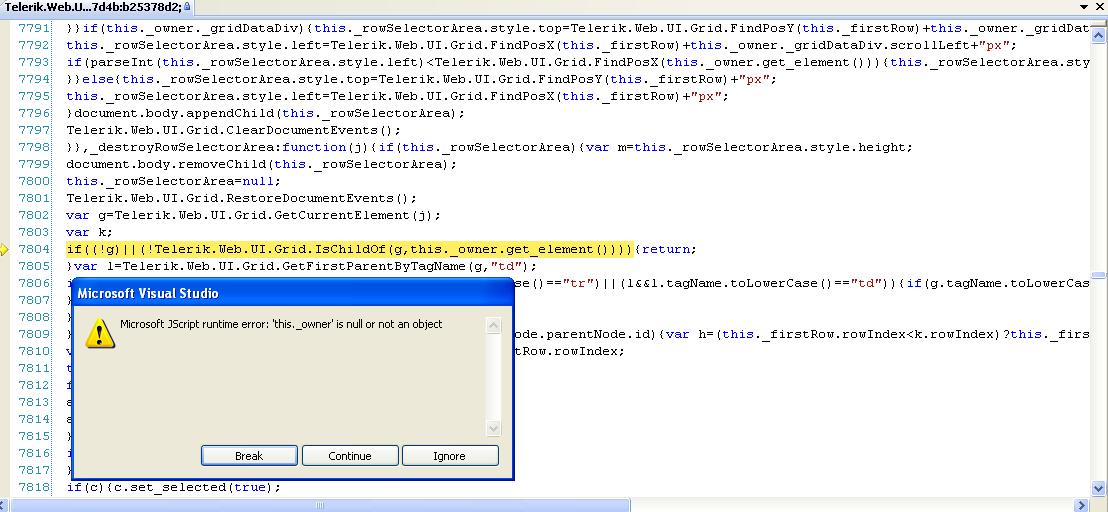The width and height of the screenshot is (1108, 512).
Task: Click "Telerik.Web.UI.Grid.RestoreDocumentEvents();" on line 7801
Action: [242, 198]
